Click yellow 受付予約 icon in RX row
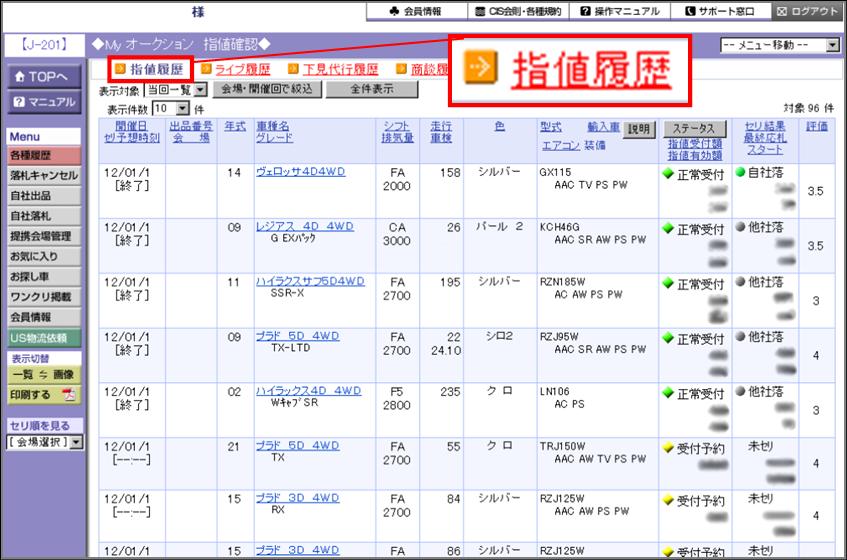This screenshot has width=847, height=560. coord(668,501)
